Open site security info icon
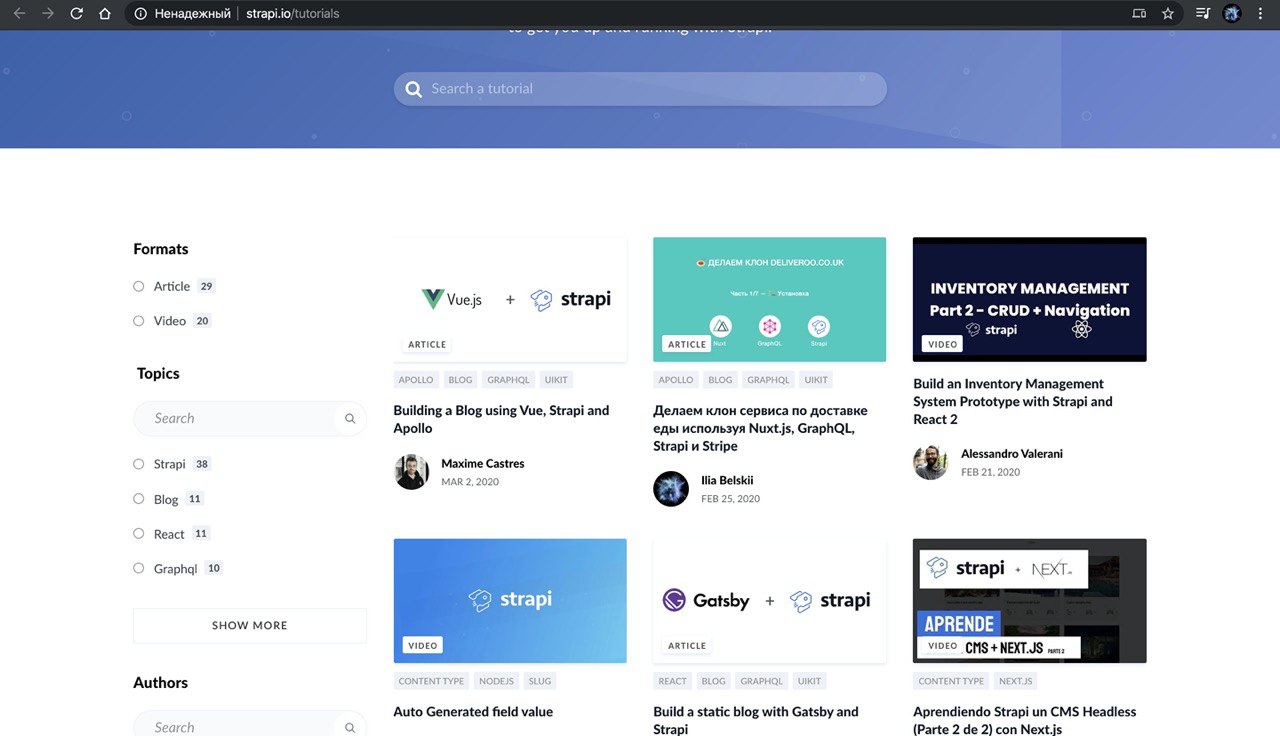 (x=140, y=14)
